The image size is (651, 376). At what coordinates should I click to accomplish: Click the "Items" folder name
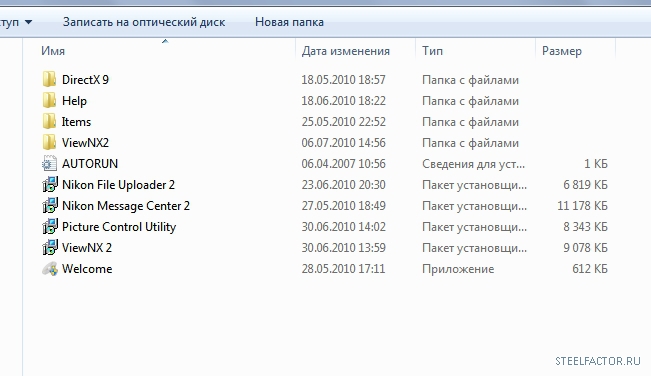[76, 122]
